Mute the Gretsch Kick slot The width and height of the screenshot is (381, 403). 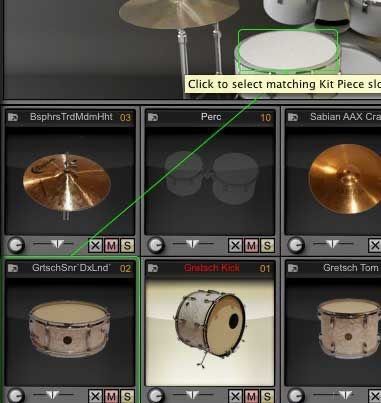point(251,396)
